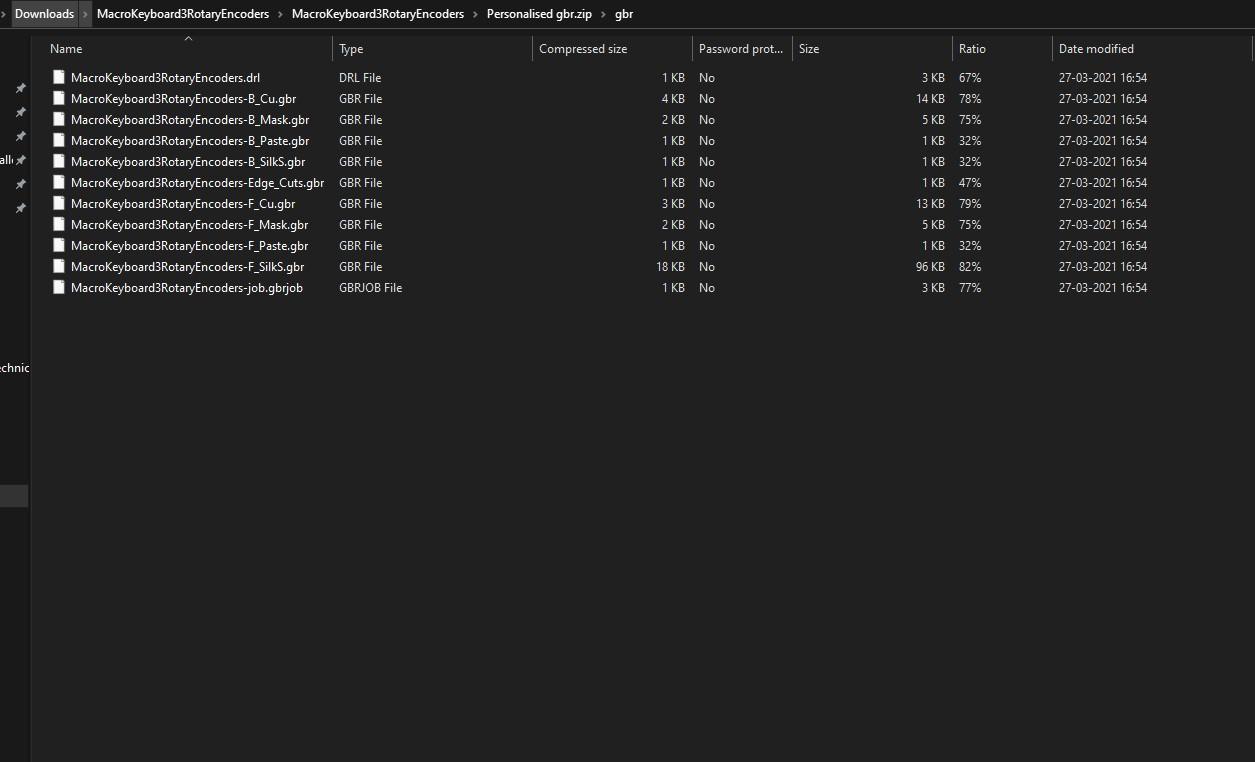Sort by the Password prot... column header
Screen dimensions: 1255x762
742,49
